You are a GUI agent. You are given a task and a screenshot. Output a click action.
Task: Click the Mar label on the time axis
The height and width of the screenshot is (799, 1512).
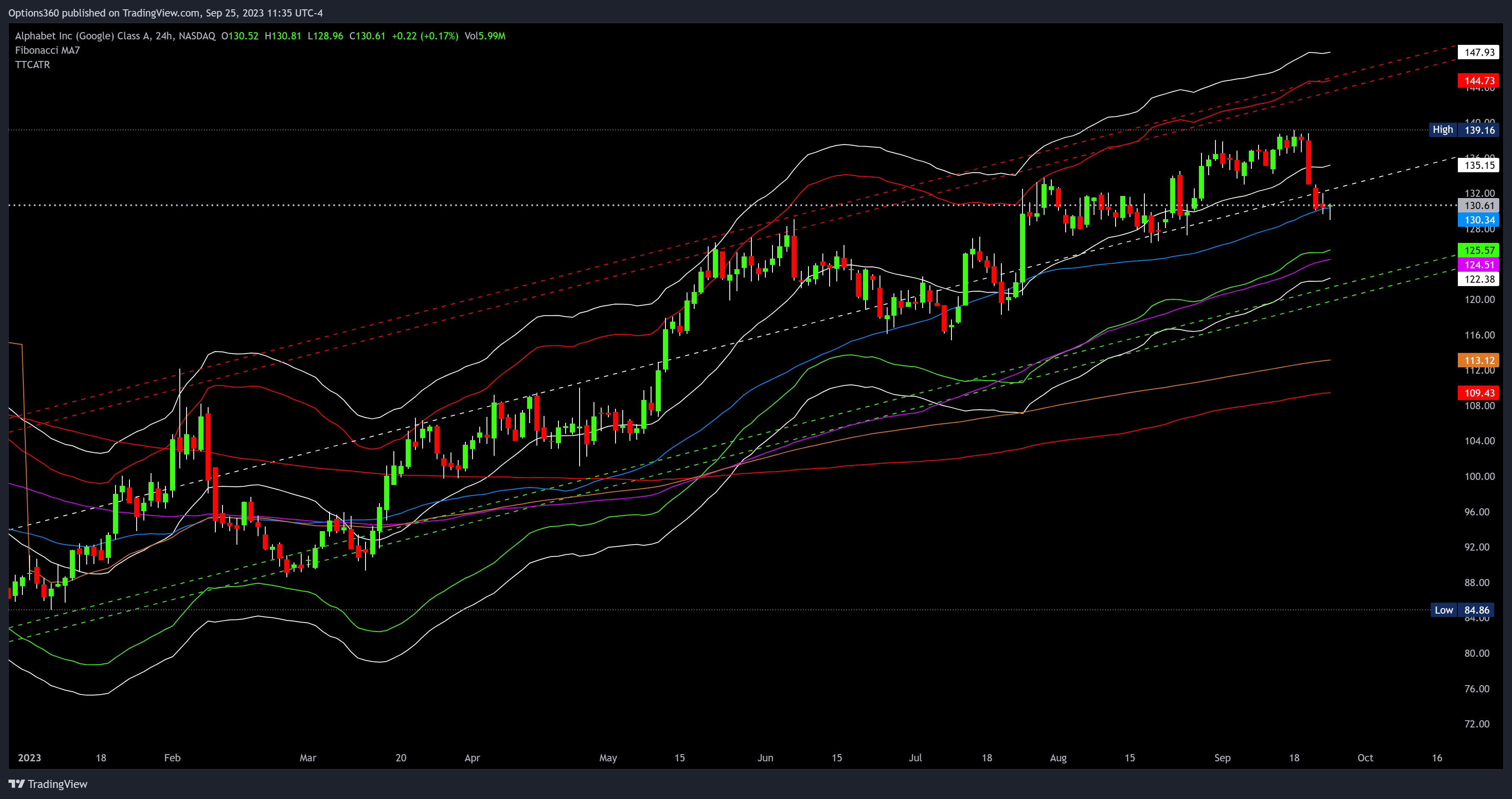coord(308,758)
